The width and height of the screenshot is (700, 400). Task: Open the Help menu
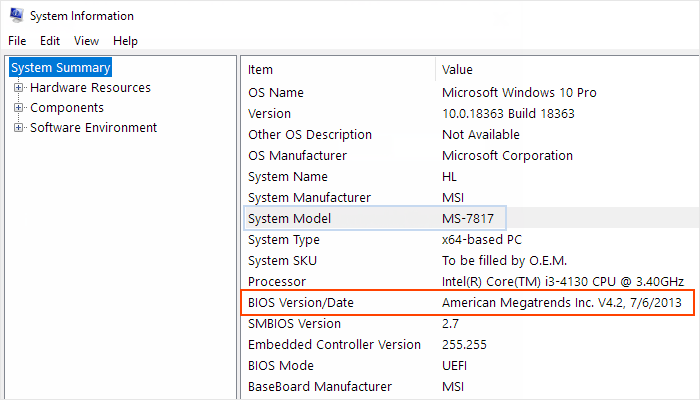[x=125, y=41]
